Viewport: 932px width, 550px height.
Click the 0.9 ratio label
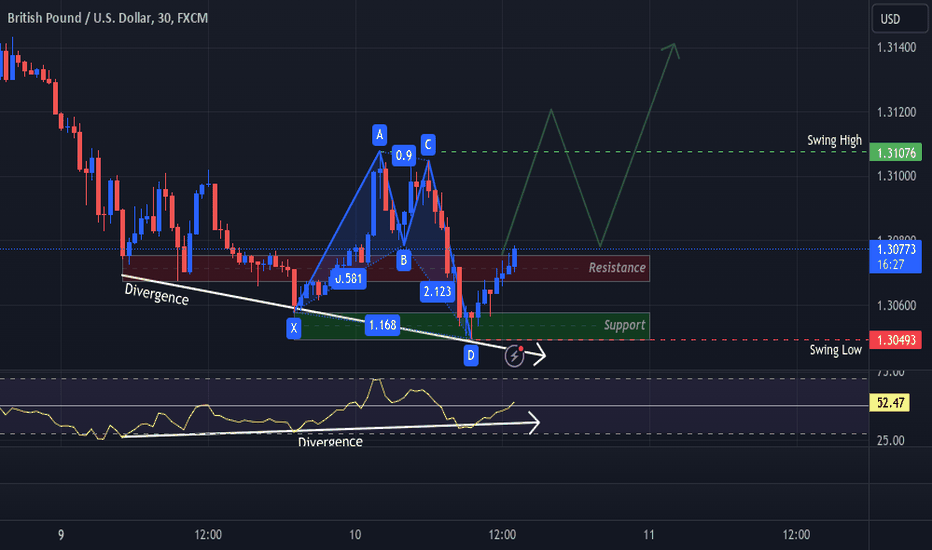click(x=404, y=156)
